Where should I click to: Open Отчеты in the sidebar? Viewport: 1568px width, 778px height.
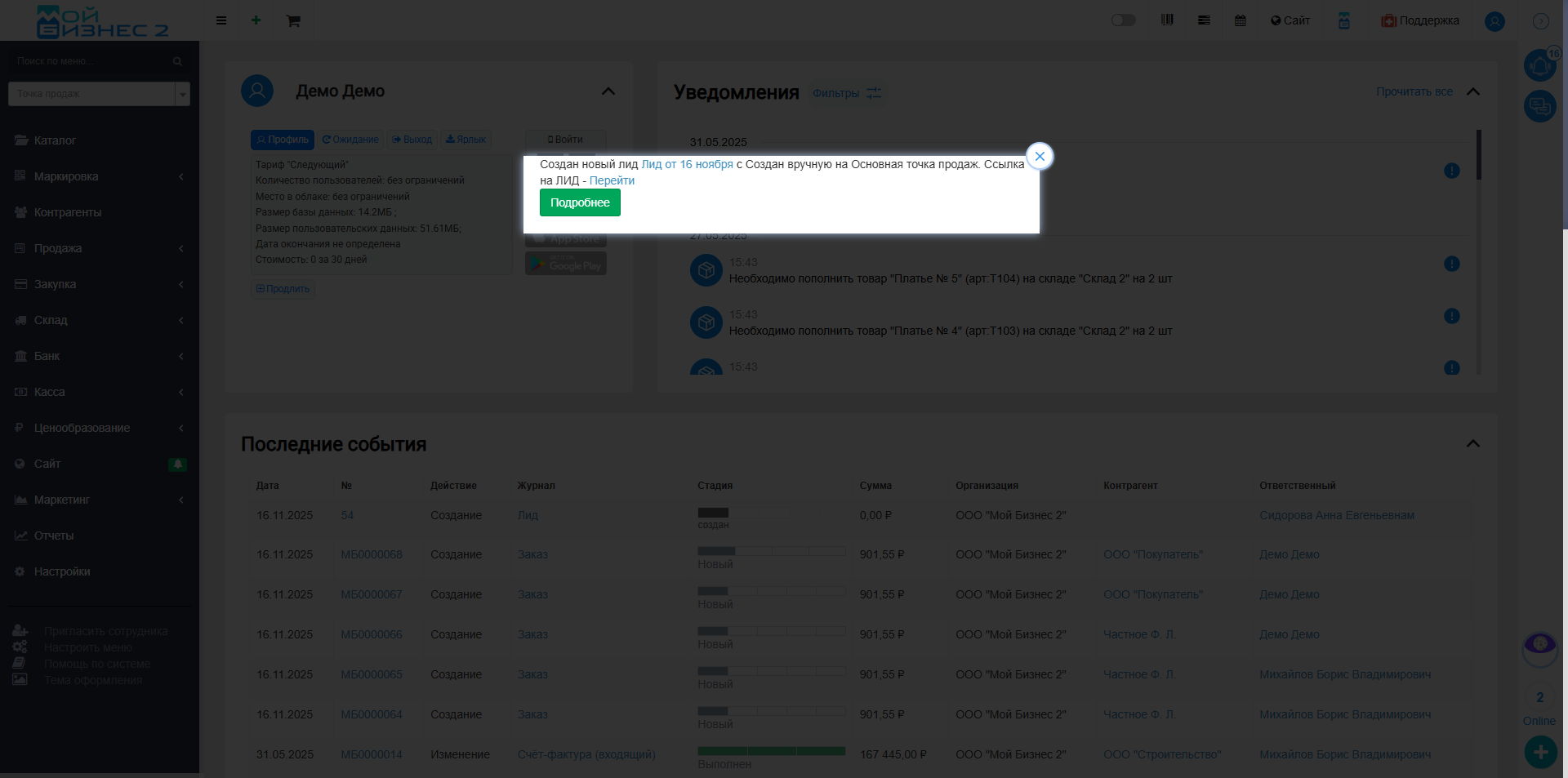(54, 536)
